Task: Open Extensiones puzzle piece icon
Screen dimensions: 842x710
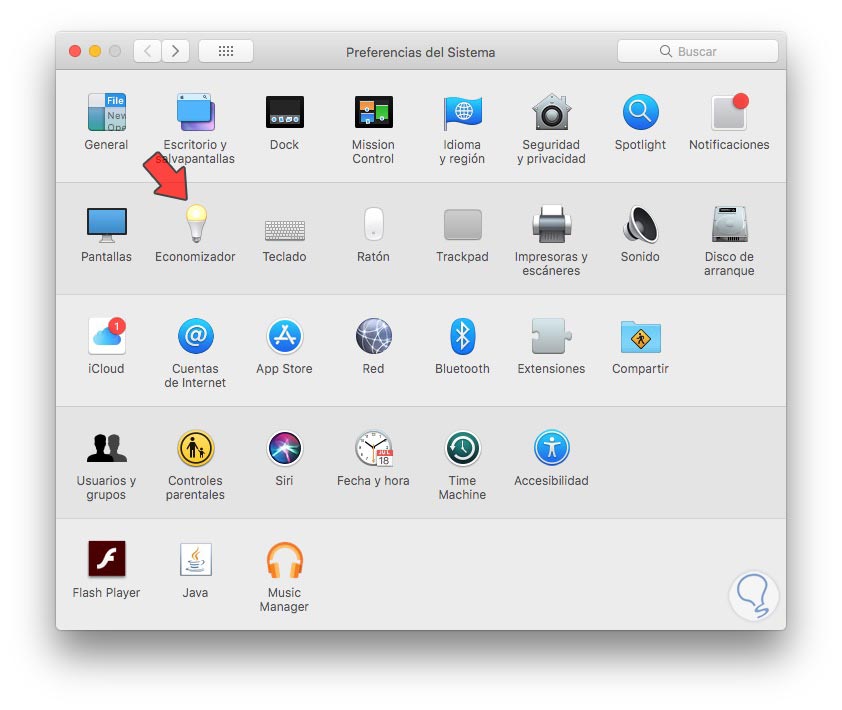Action: (551, 336)
